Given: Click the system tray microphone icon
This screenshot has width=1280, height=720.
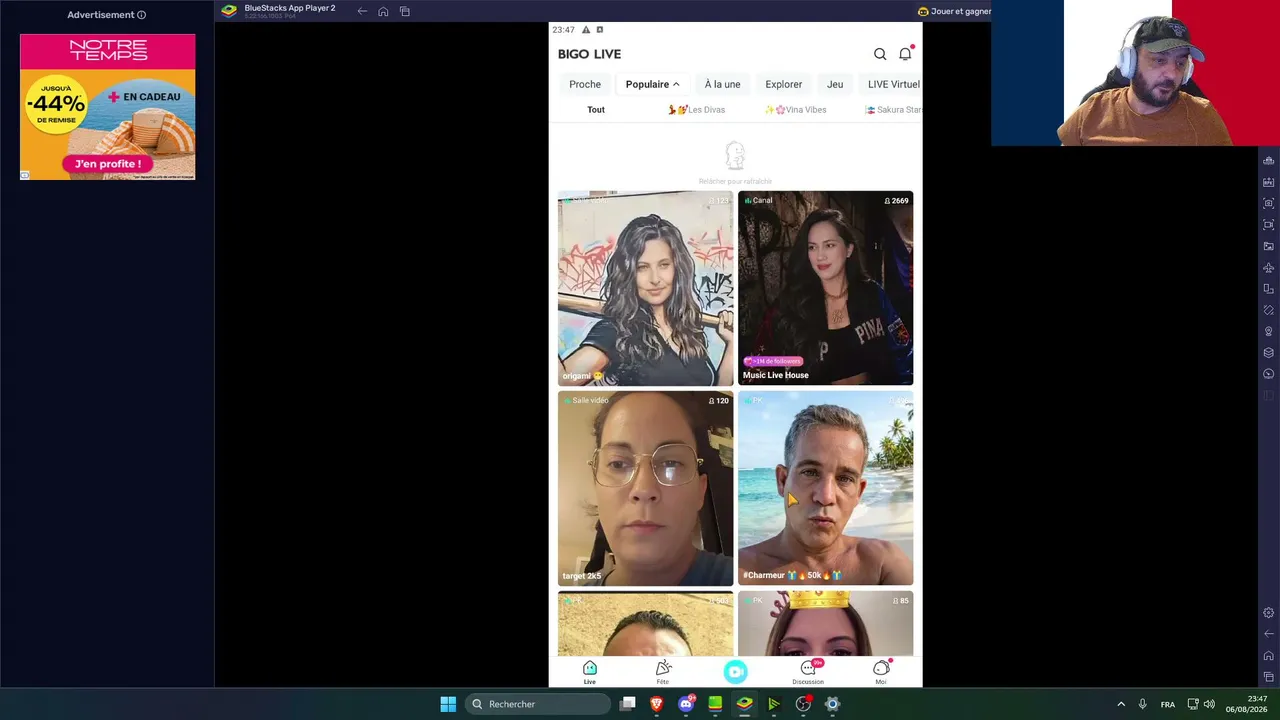Looking at the screenshot, I should (1143, 704).
